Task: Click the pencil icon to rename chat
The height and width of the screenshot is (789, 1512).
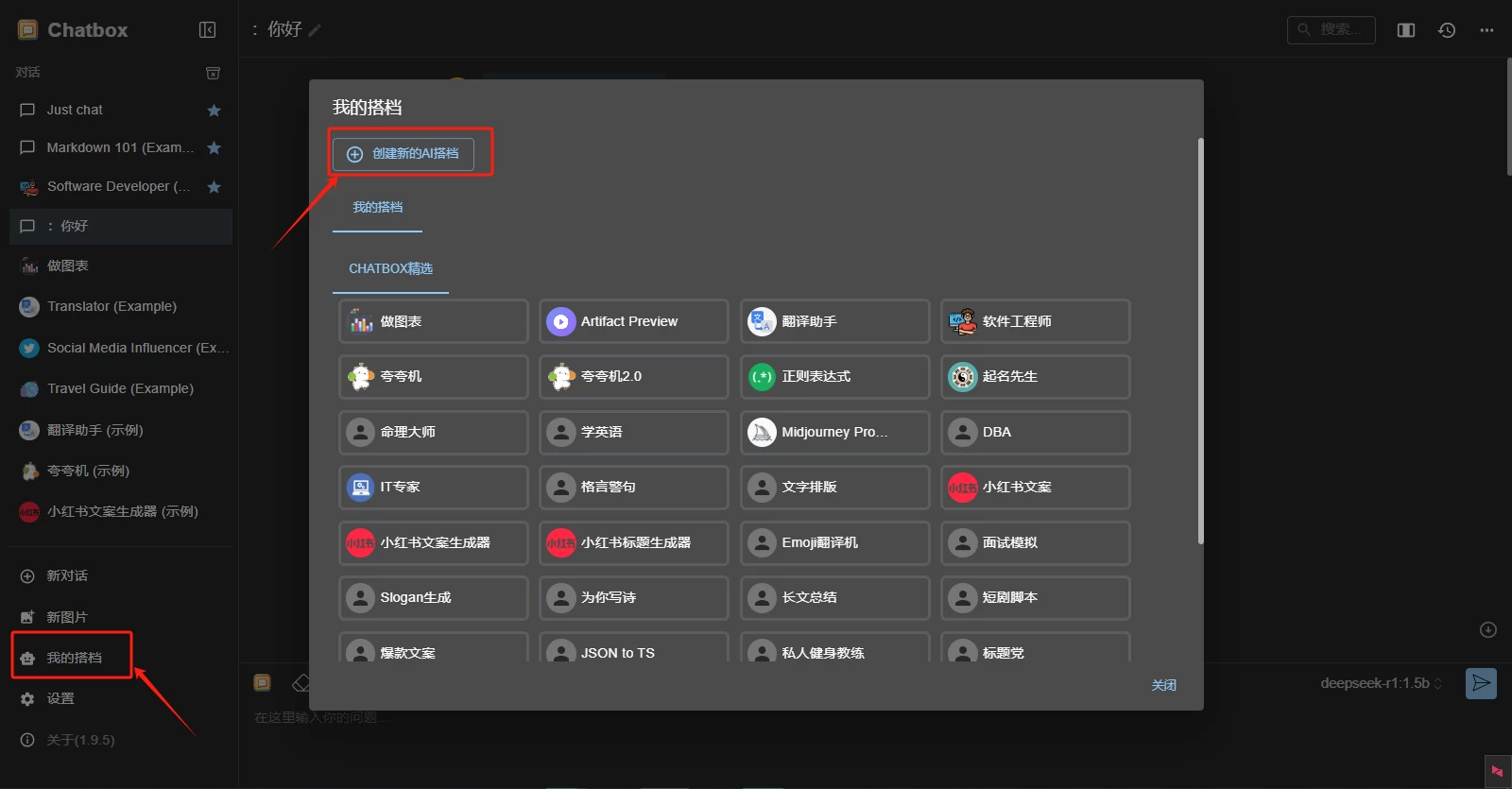Action: (315, 30)
